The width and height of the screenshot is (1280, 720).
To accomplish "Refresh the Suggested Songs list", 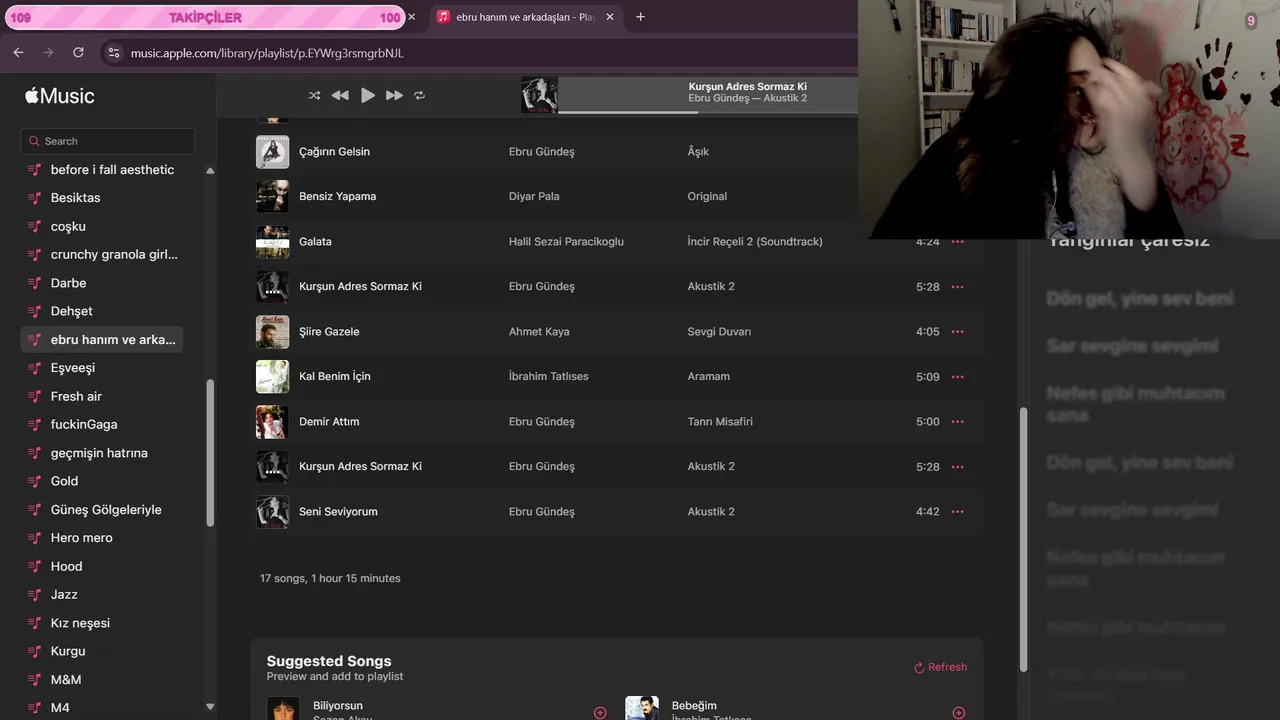I will tap(940, 667).
